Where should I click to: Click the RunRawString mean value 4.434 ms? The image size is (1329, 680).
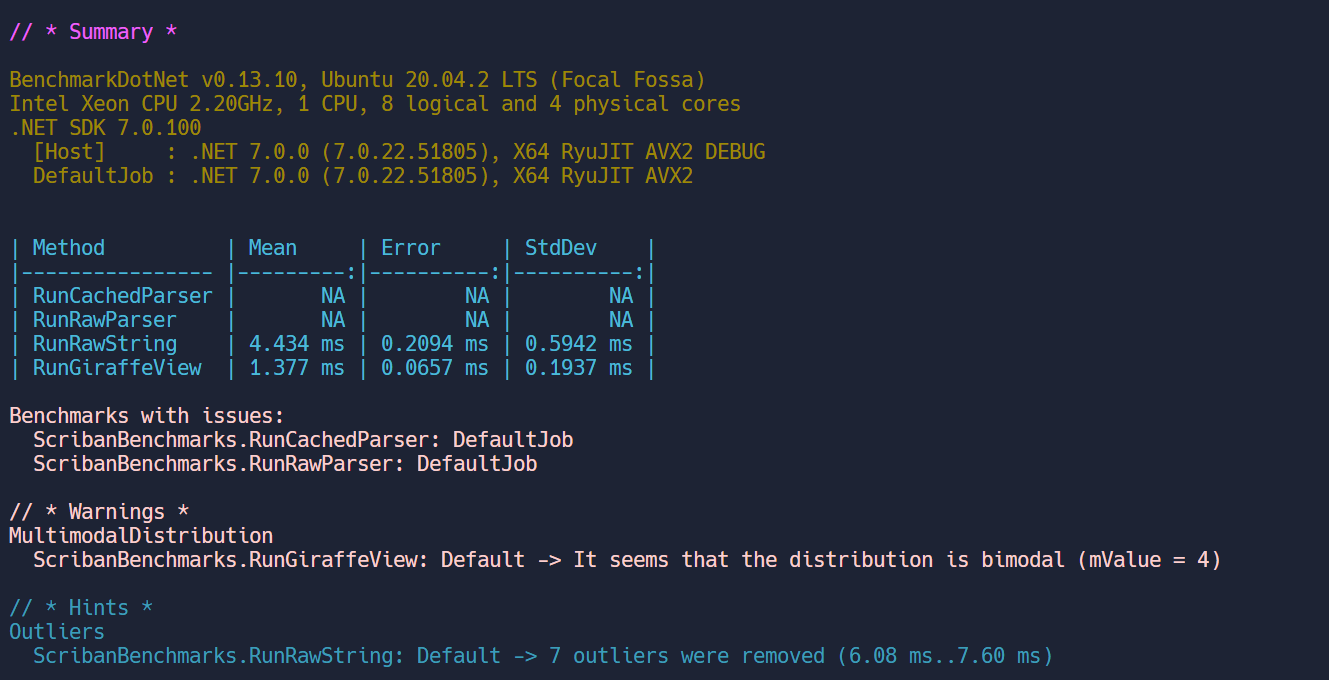297,344
